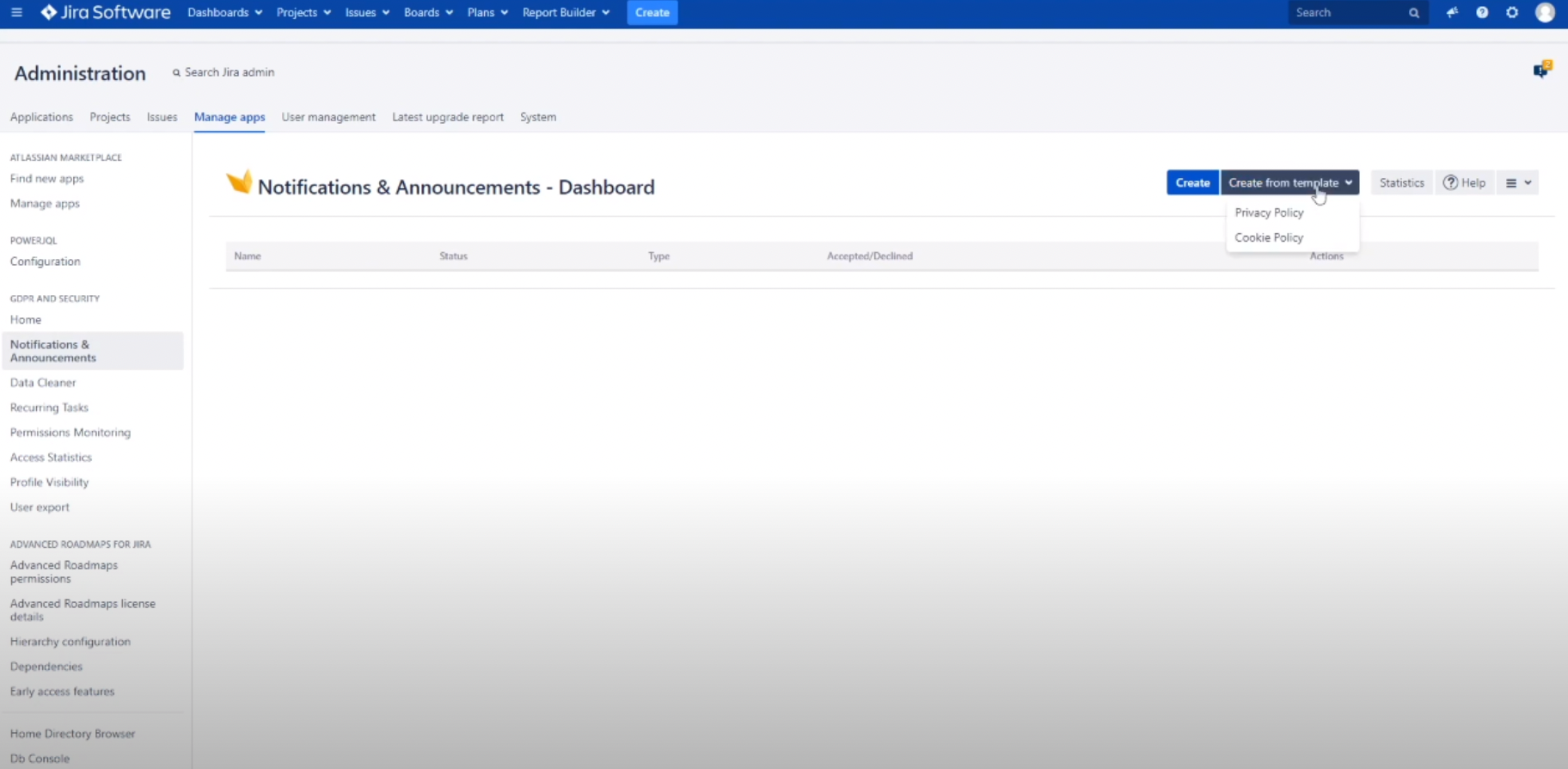Image resolution: width=1568 pixels, height=769 pixels.
Task: Expand the Plans dropdown menu
Action: click(487, 12)
